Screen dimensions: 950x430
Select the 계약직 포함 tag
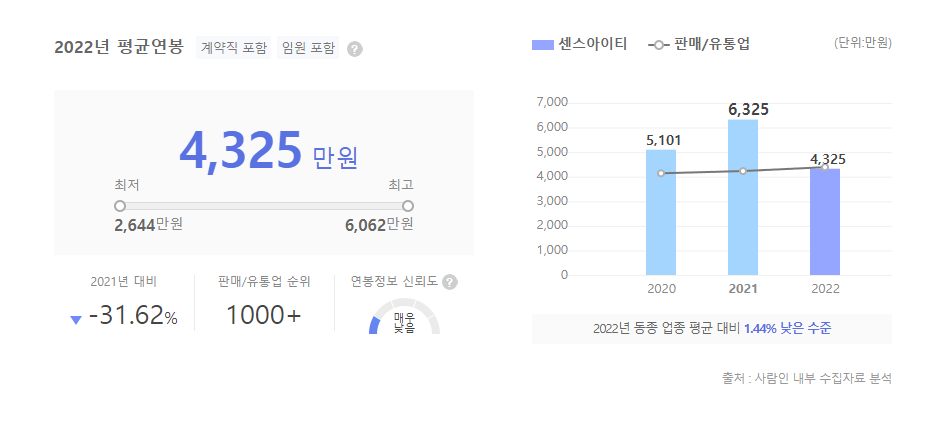233,48
